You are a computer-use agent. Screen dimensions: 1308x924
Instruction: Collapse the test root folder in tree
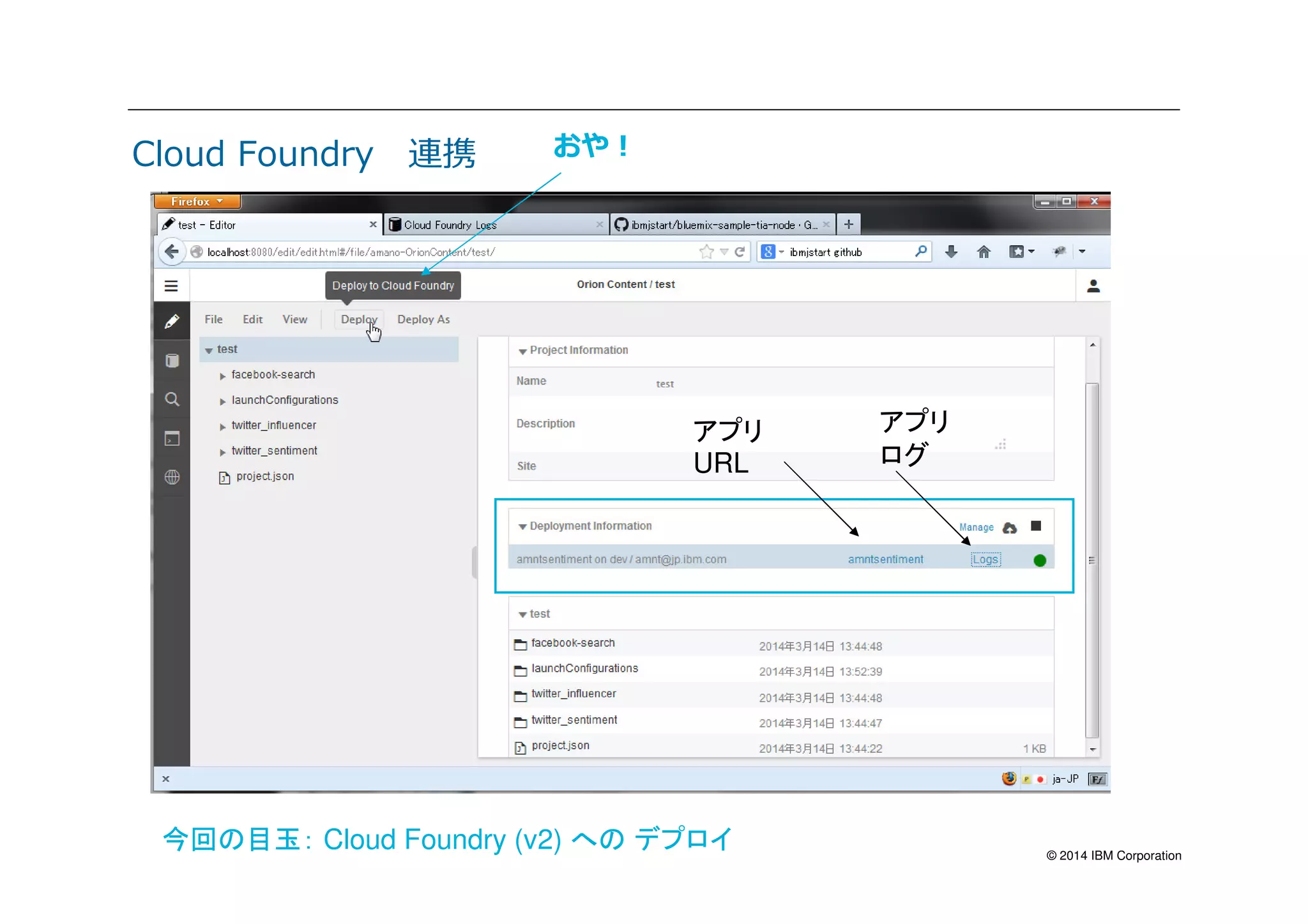[x=209, y=351]
